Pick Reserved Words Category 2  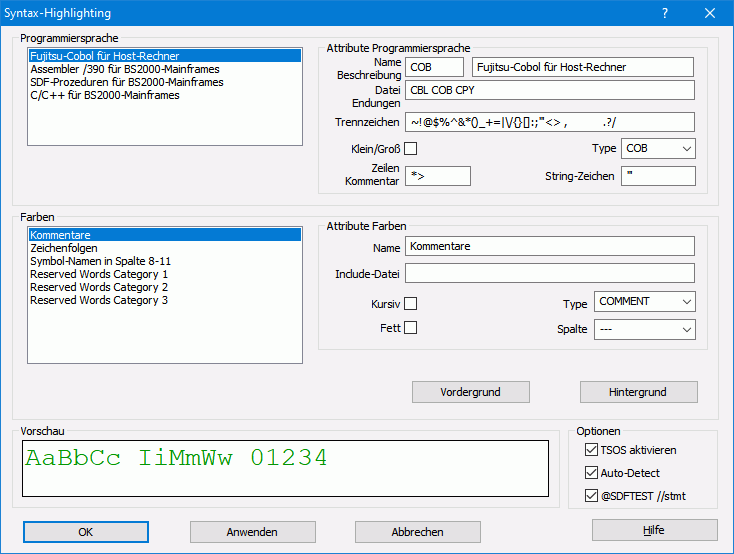pos(99,287)
